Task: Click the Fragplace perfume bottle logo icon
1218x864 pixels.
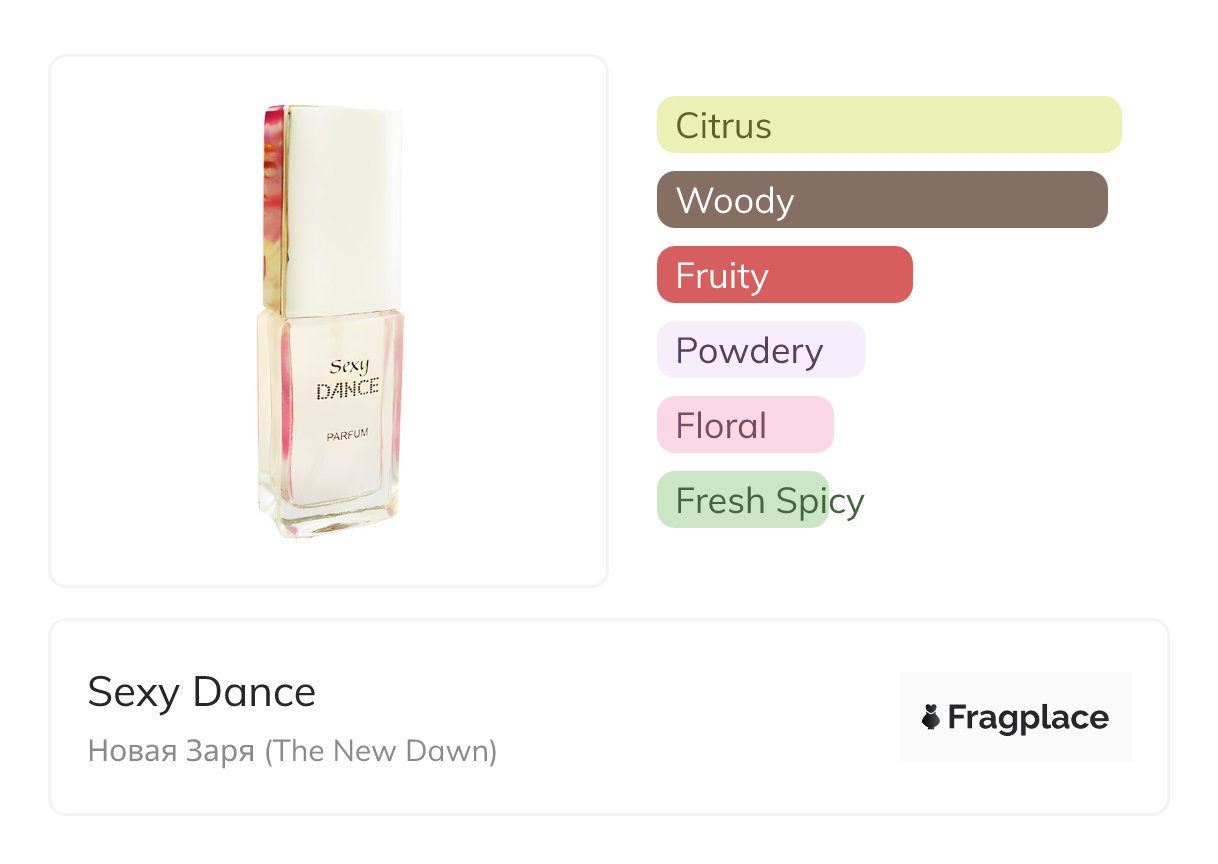Action: (x=931, y=717)
